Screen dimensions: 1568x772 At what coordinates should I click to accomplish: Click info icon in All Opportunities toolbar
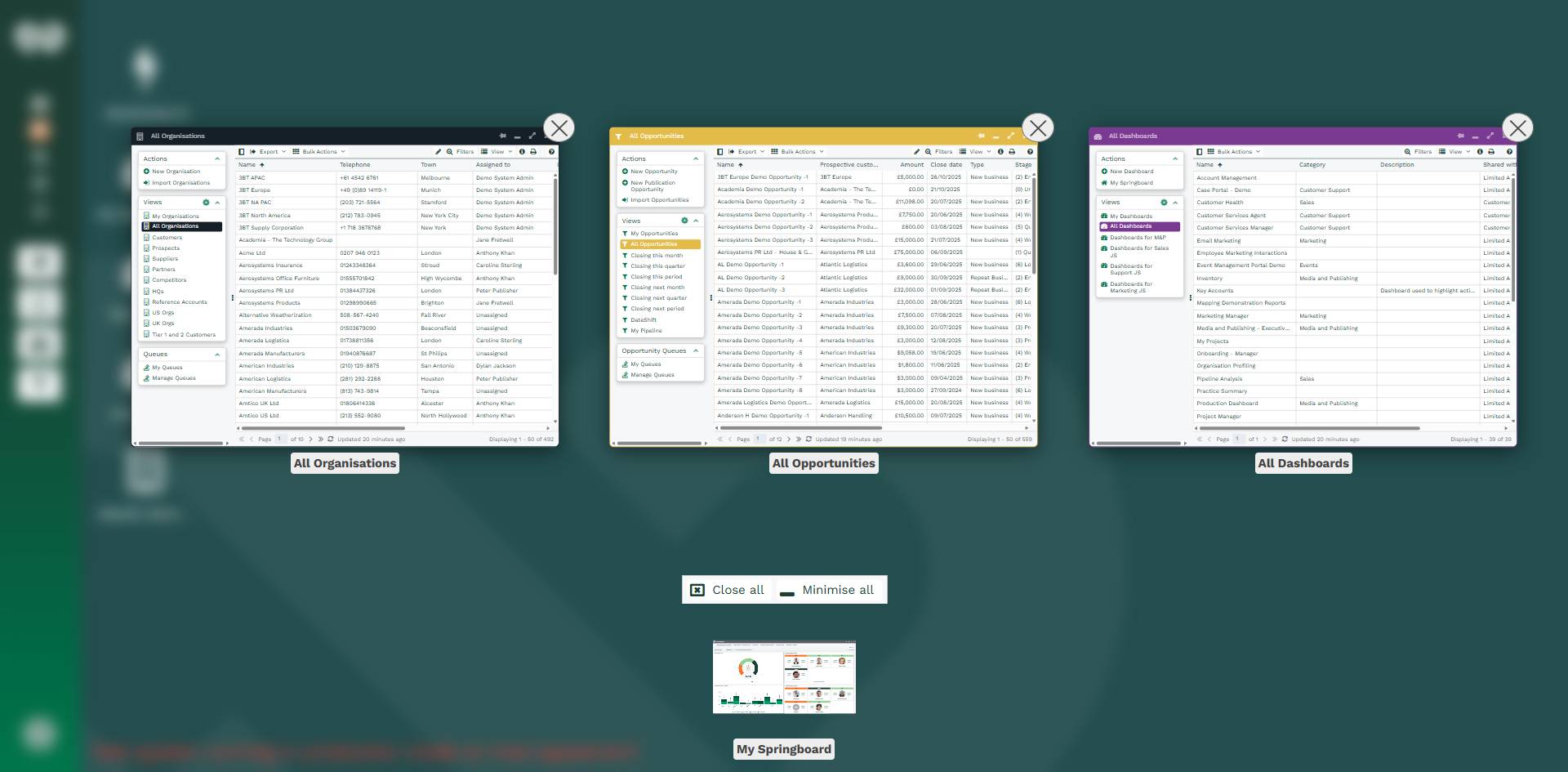pos(1000,152)
